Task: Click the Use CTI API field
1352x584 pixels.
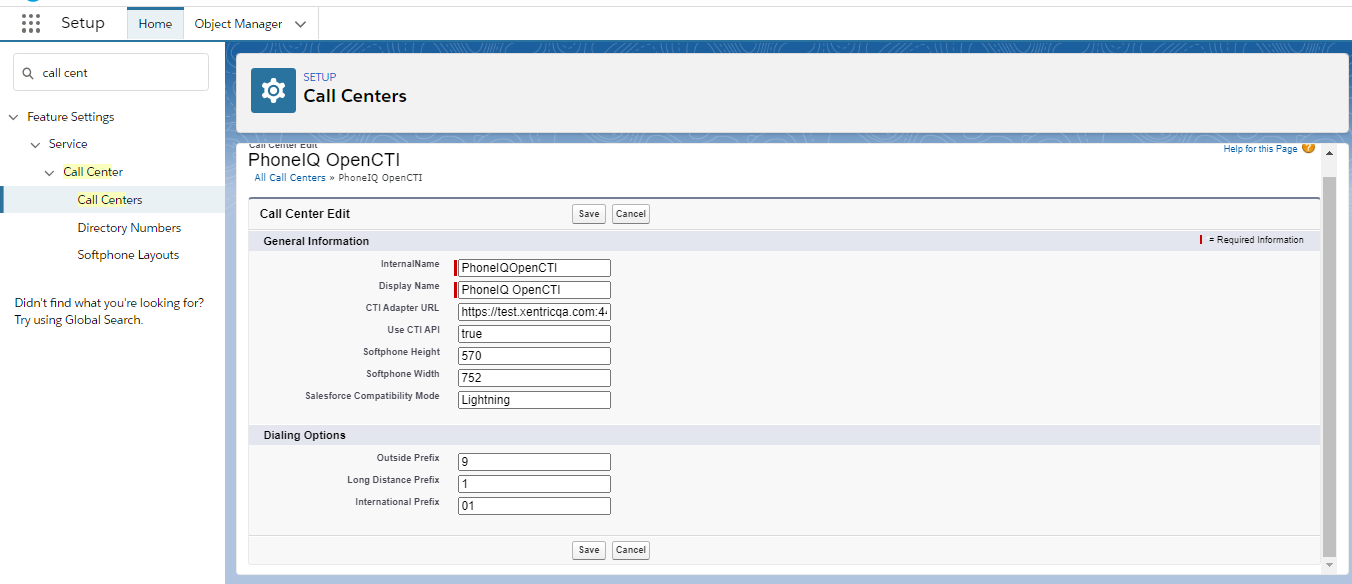Action: [x=534, y=334]
